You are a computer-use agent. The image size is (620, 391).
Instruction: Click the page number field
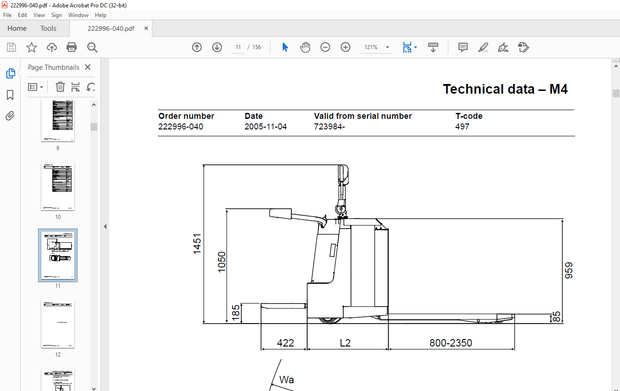pos(238,47)
